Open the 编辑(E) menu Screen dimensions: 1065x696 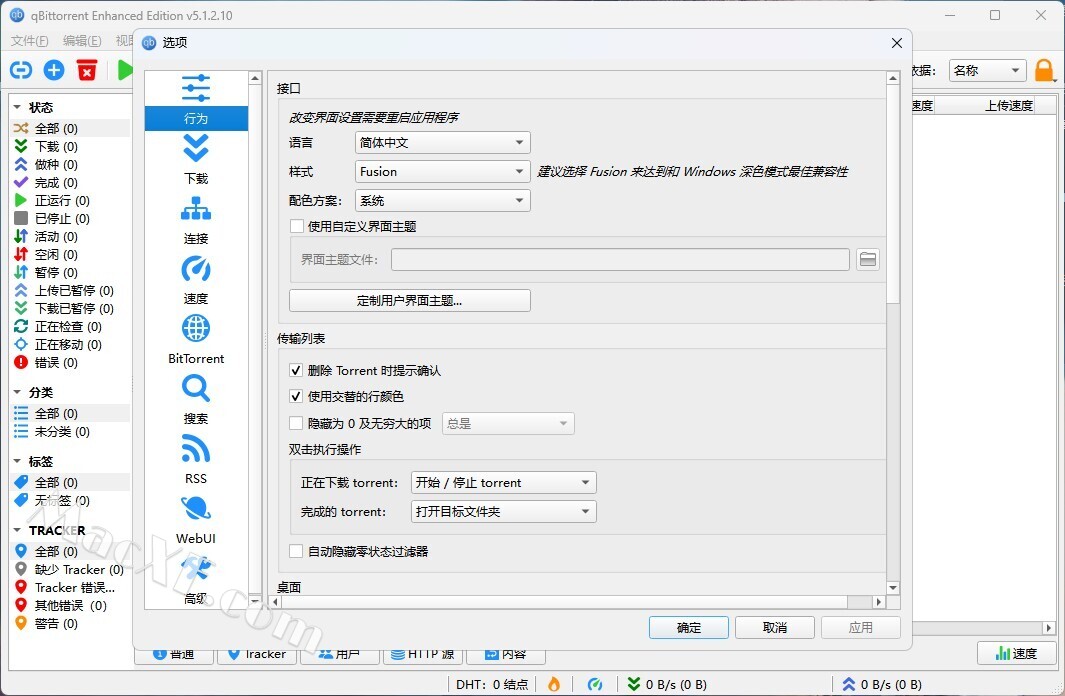click(x=82, y=41)
